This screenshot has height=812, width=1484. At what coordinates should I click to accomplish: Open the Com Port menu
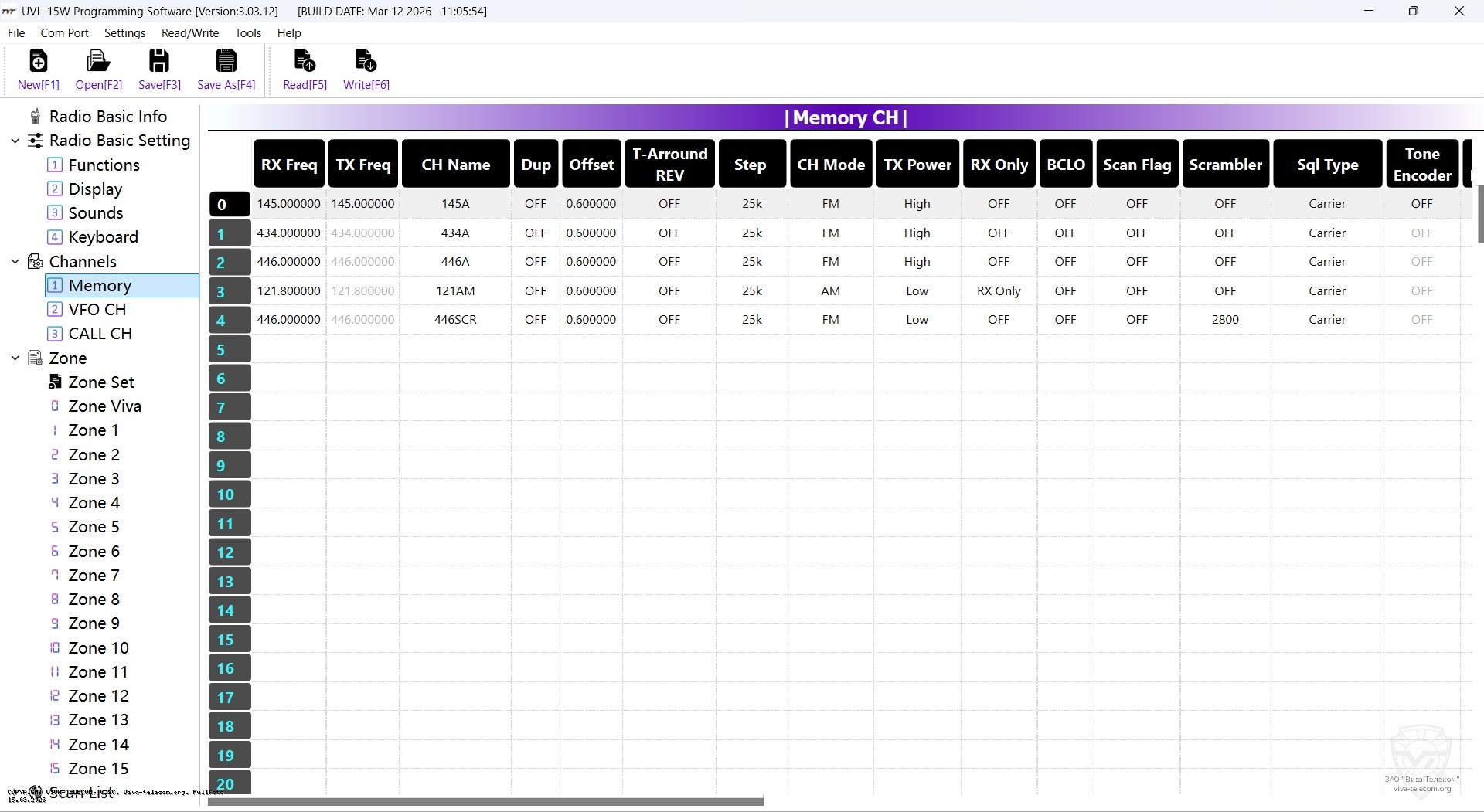click(64, 33)
